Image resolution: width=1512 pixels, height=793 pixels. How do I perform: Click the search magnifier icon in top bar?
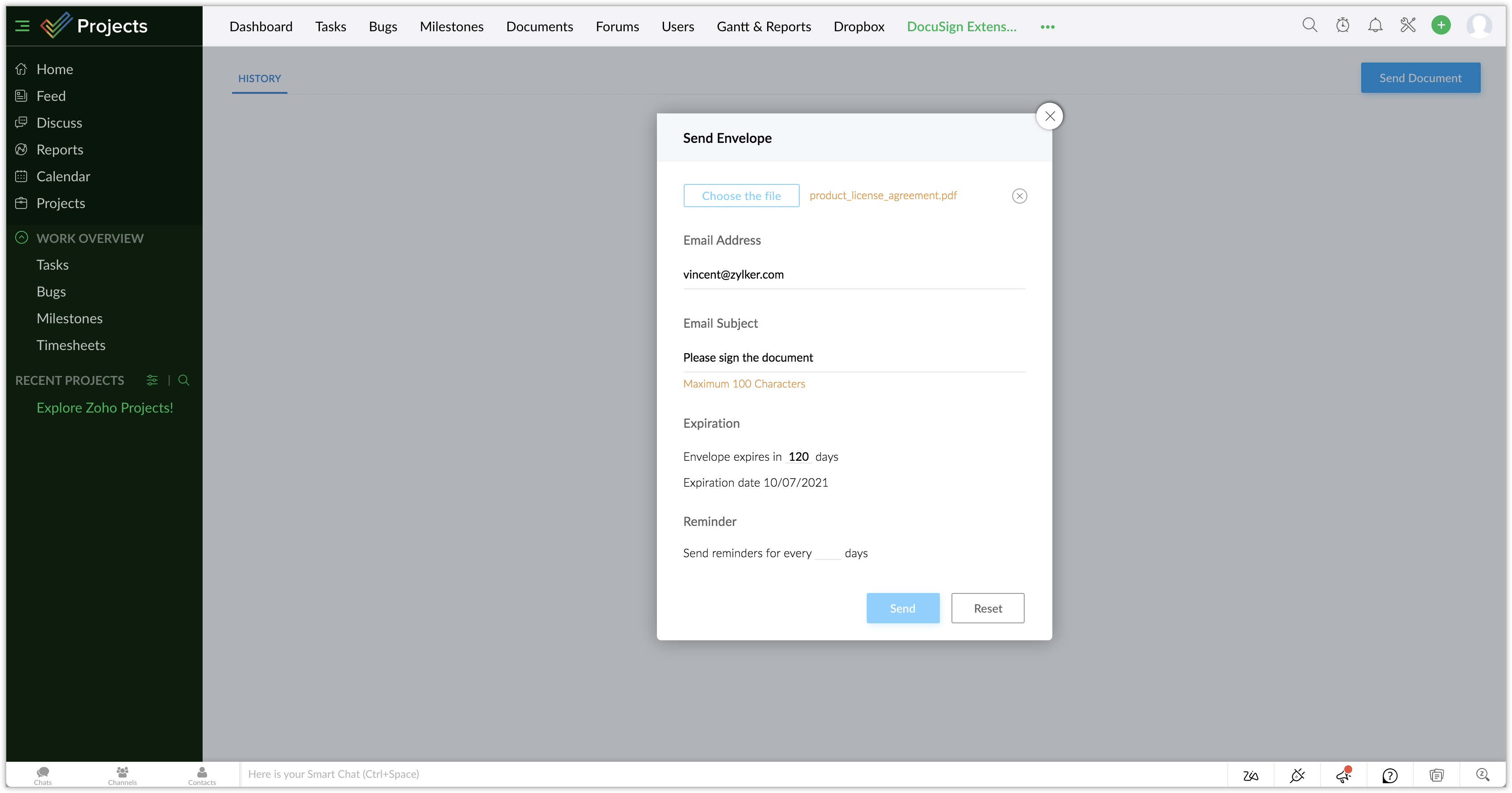click(x=1309, y=25)
